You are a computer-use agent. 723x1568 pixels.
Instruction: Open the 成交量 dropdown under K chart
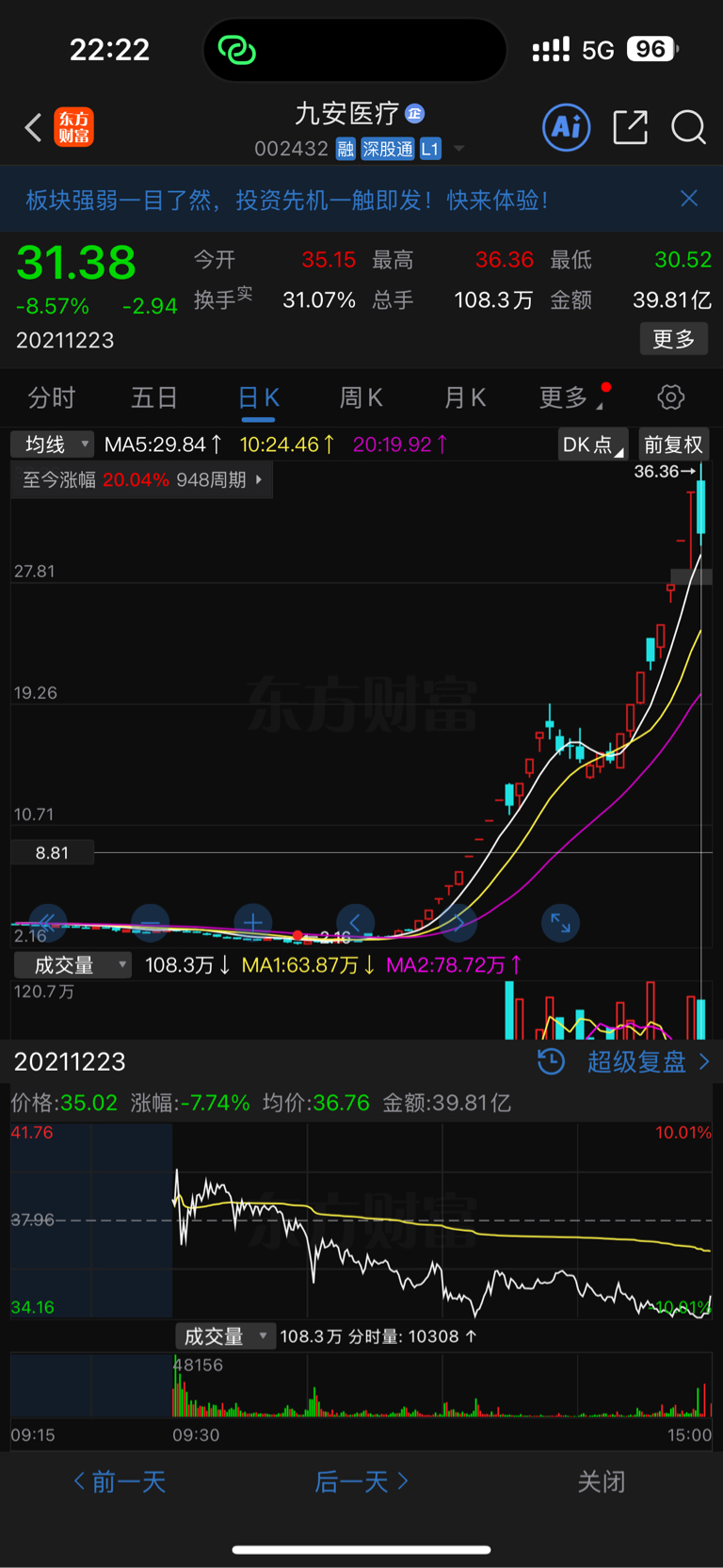point(72,965)
